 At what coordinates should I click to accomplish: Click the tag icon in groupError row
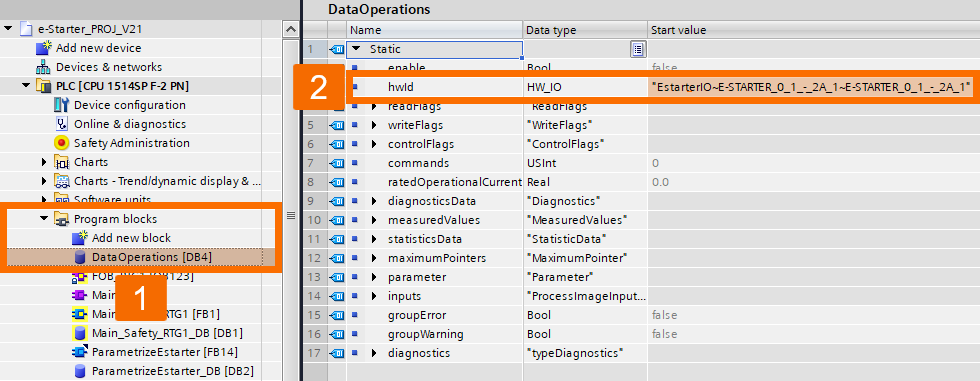coord(338,315)
